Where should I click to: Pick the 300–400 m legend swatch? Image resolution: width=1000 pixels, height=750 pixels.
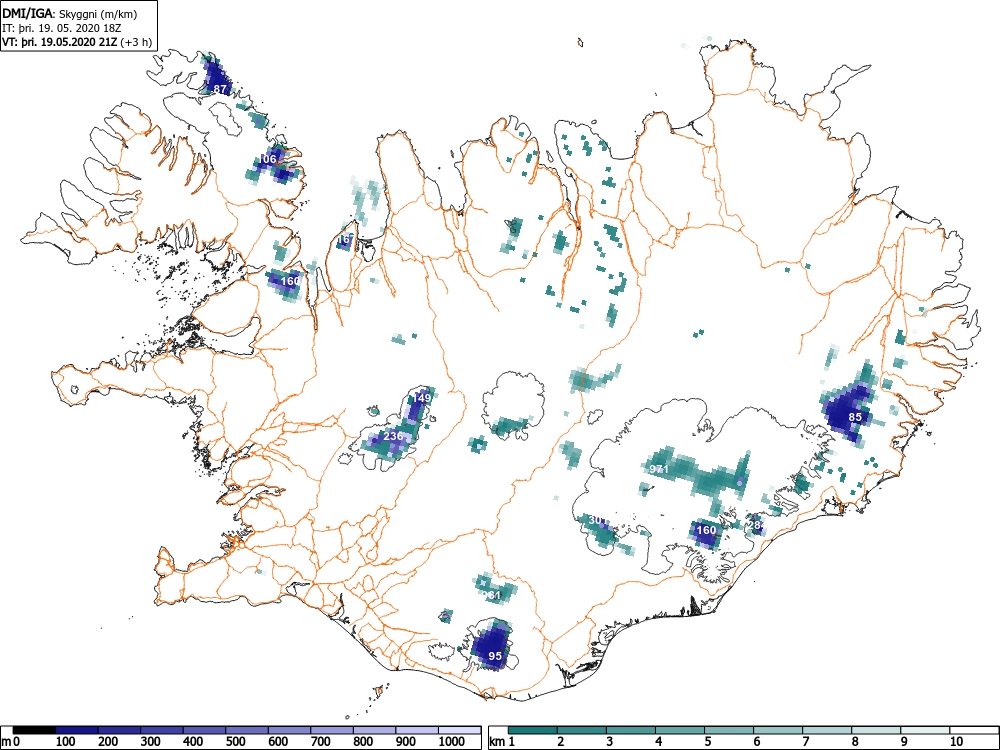click(x=162, y=730)
